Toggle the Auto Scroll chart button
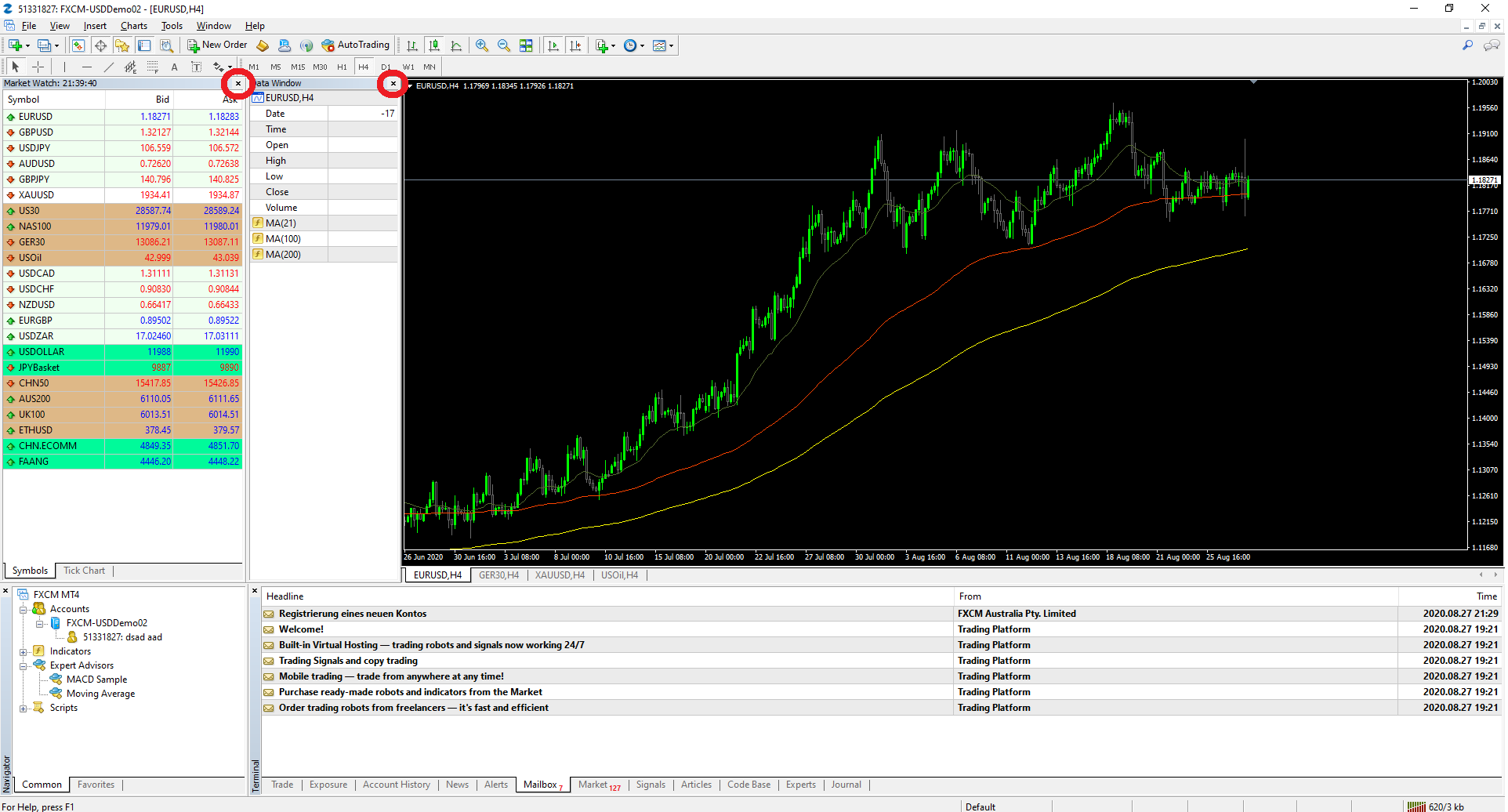 (553, 45)
